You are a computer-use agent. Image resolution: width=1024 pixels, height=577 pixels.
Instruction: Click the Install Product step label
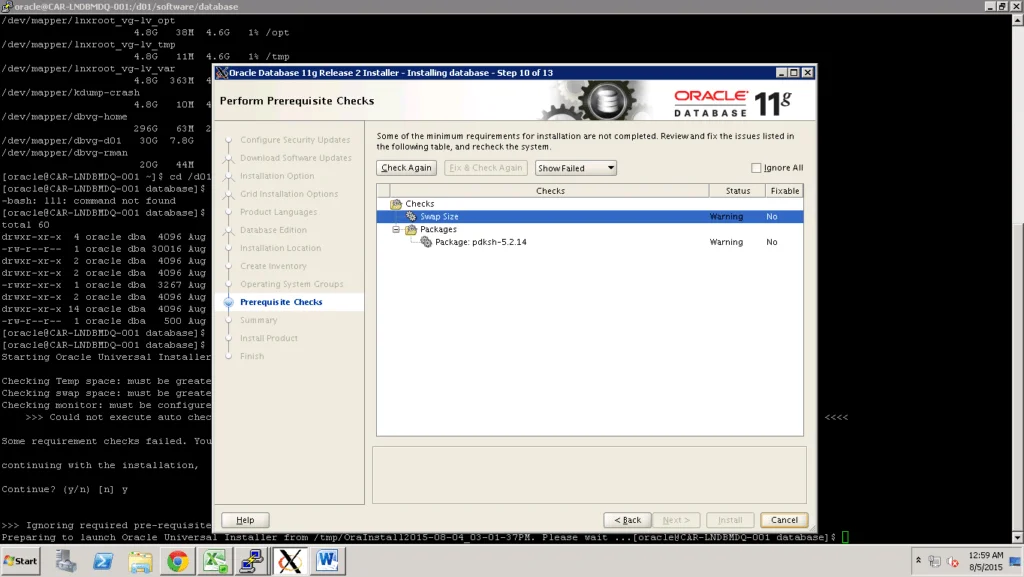click(268, 338)
